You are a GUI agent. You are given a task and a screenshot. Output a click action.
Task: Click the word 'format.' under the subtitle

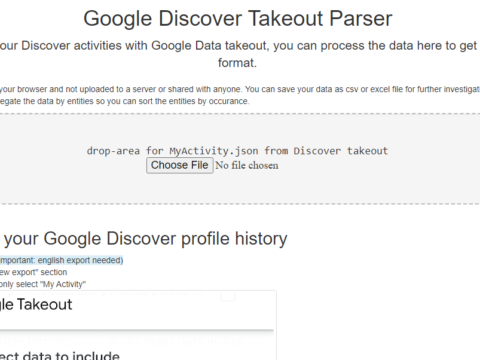click(237, 63)
